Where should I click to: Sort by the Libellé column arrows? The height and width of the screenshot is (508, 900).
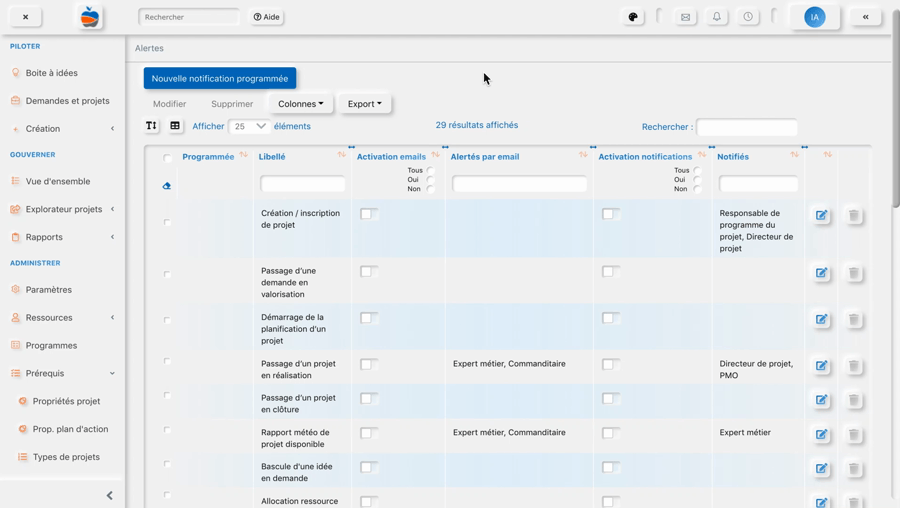(x=342, y=155)
